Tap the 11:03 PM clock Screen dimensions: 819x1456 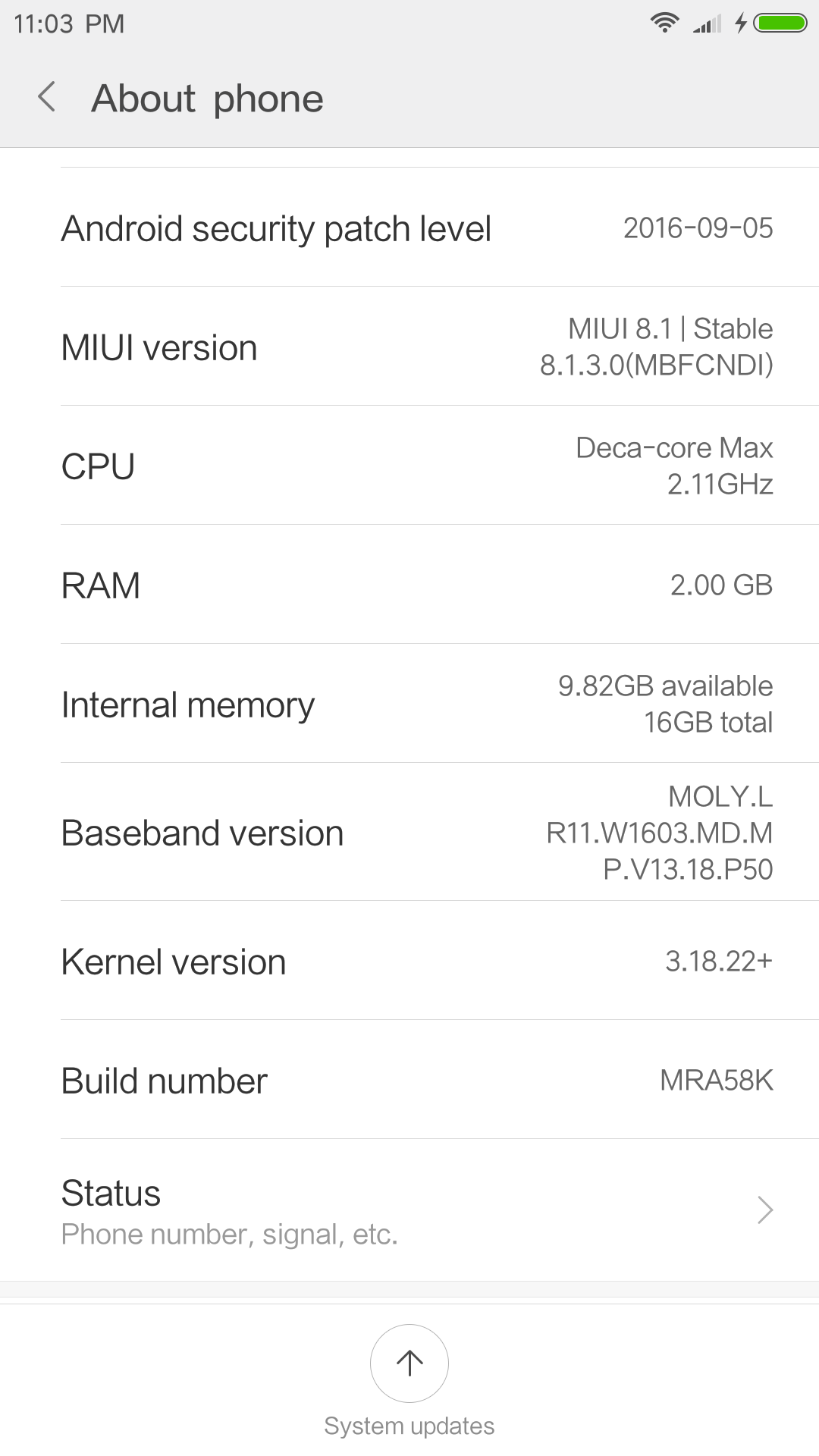69,24
